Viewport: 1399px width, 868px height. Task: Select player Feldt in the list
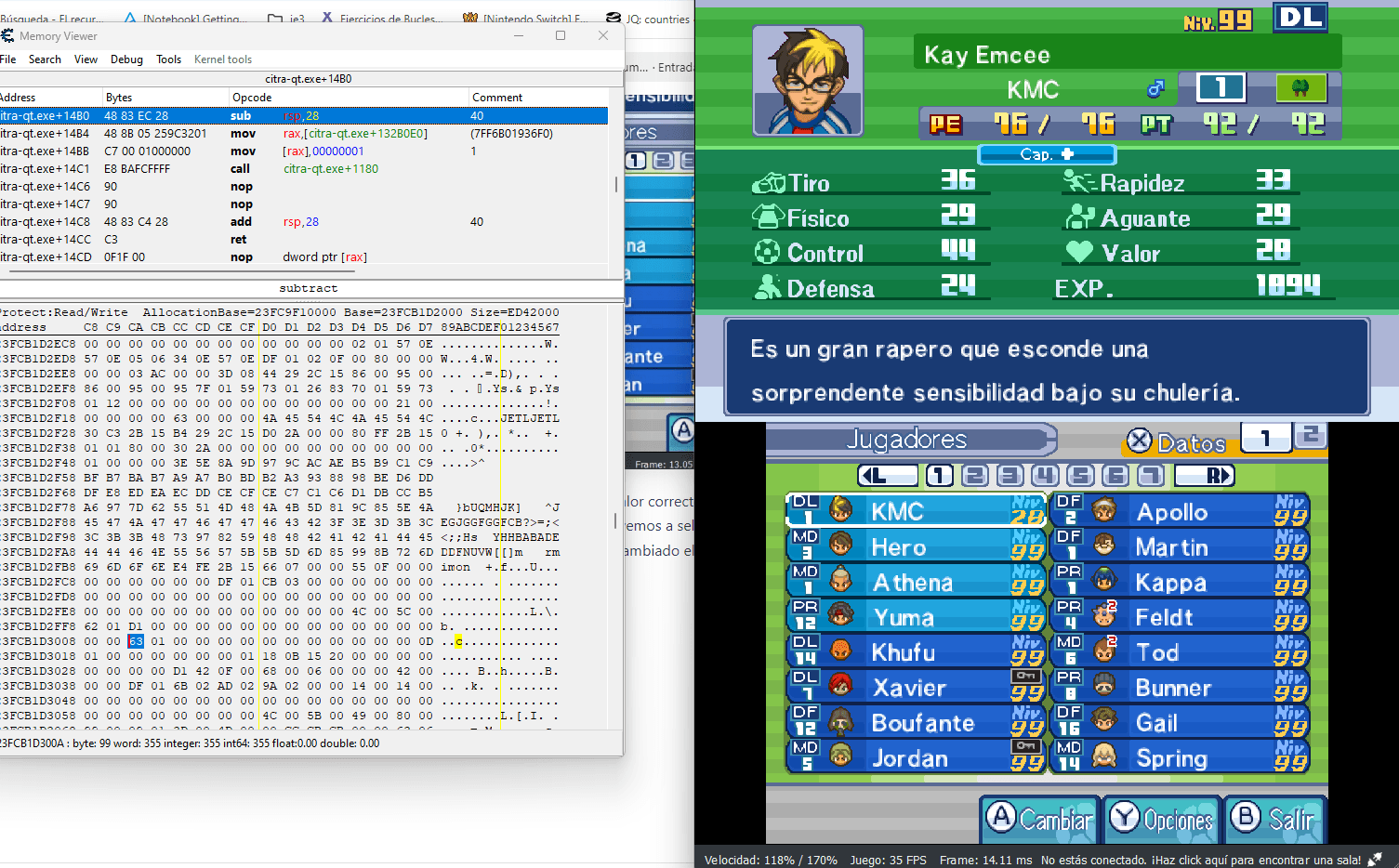point(1181,617)
